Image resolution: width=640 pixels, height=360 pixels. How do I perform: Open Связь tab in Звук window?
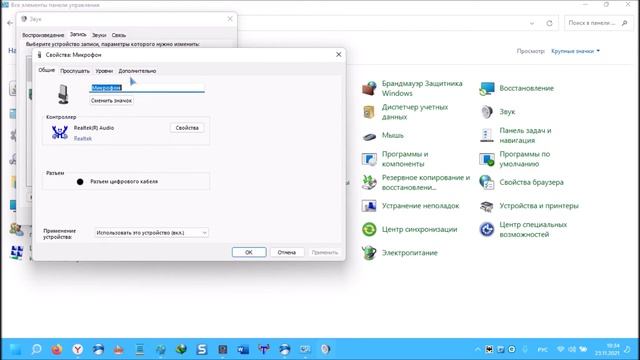119,35
